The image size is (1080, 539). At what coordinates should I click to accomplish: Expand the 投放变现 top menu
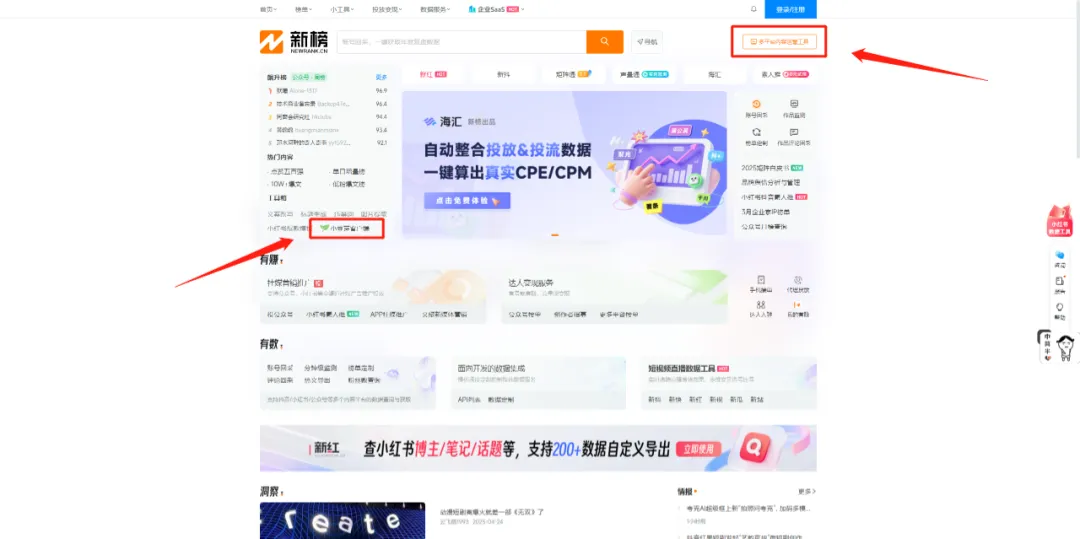[386, 10]
